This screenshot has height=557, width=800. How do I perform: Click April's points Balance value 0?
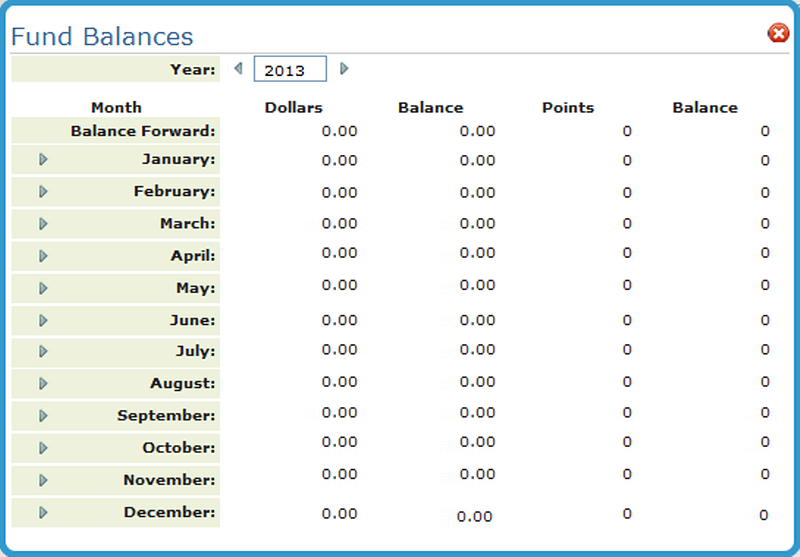(x=765, y=253)
